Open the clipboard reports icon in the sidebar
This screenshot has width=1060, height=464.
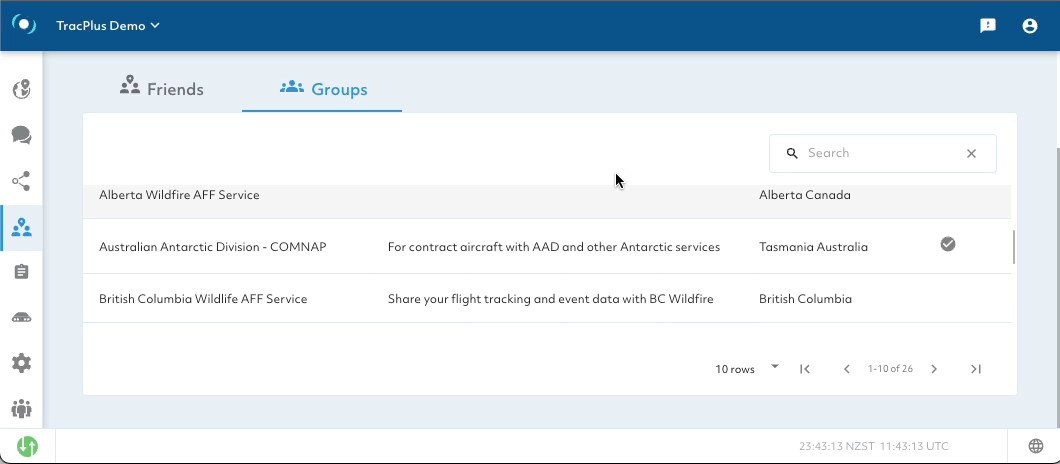click(21, 272)
